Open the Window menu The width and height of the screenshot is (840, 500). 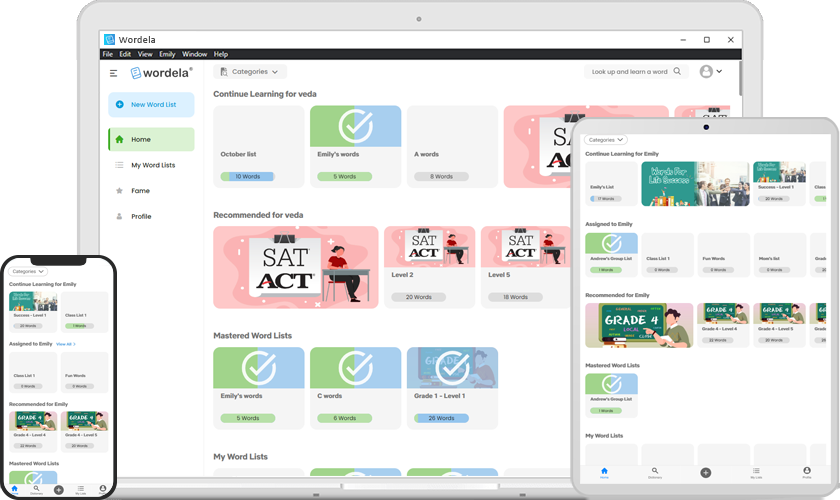click(194, 54)
